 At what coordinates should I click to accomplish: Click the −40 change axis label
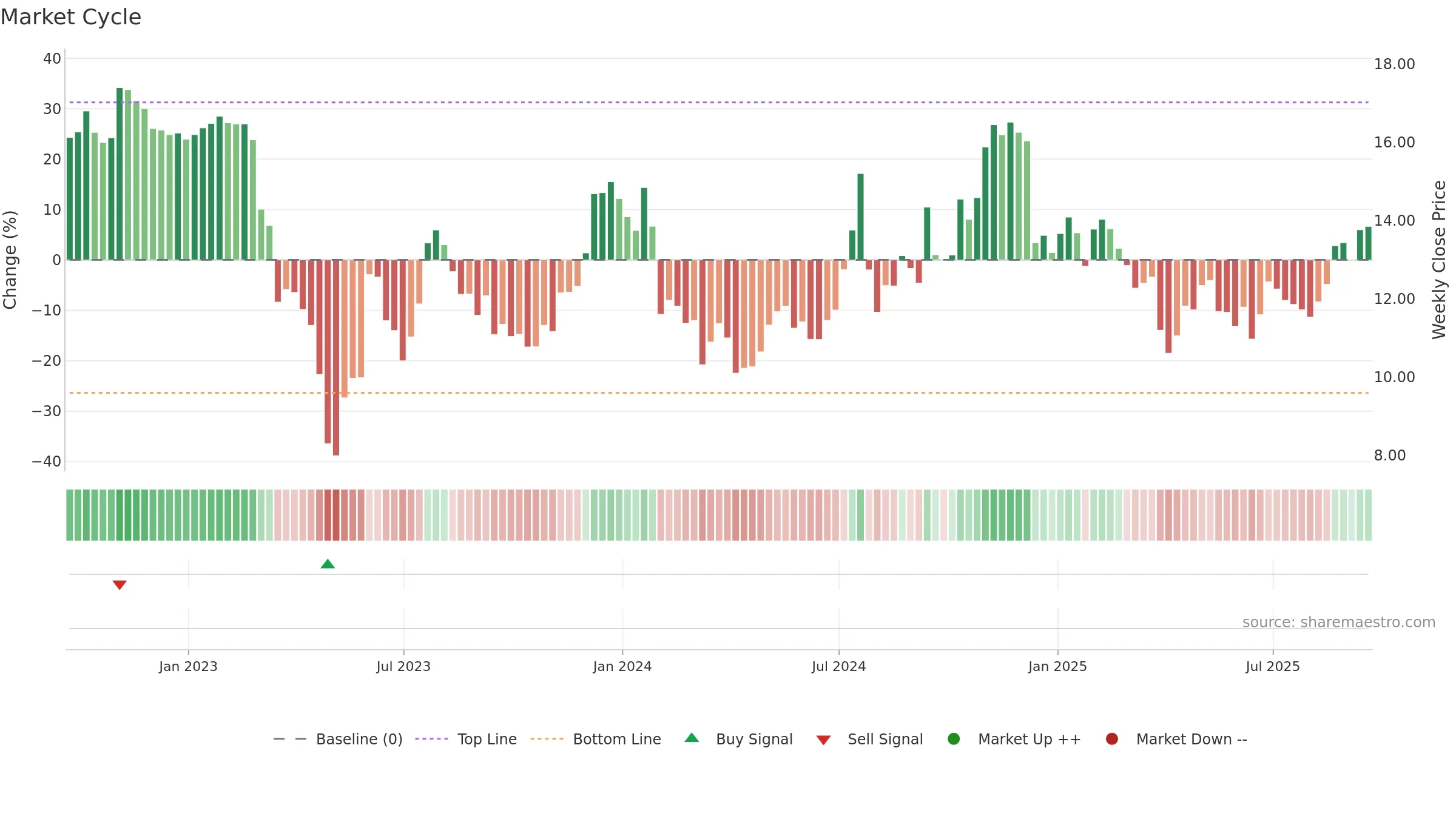pyautogui.click(x=47, y=461)
